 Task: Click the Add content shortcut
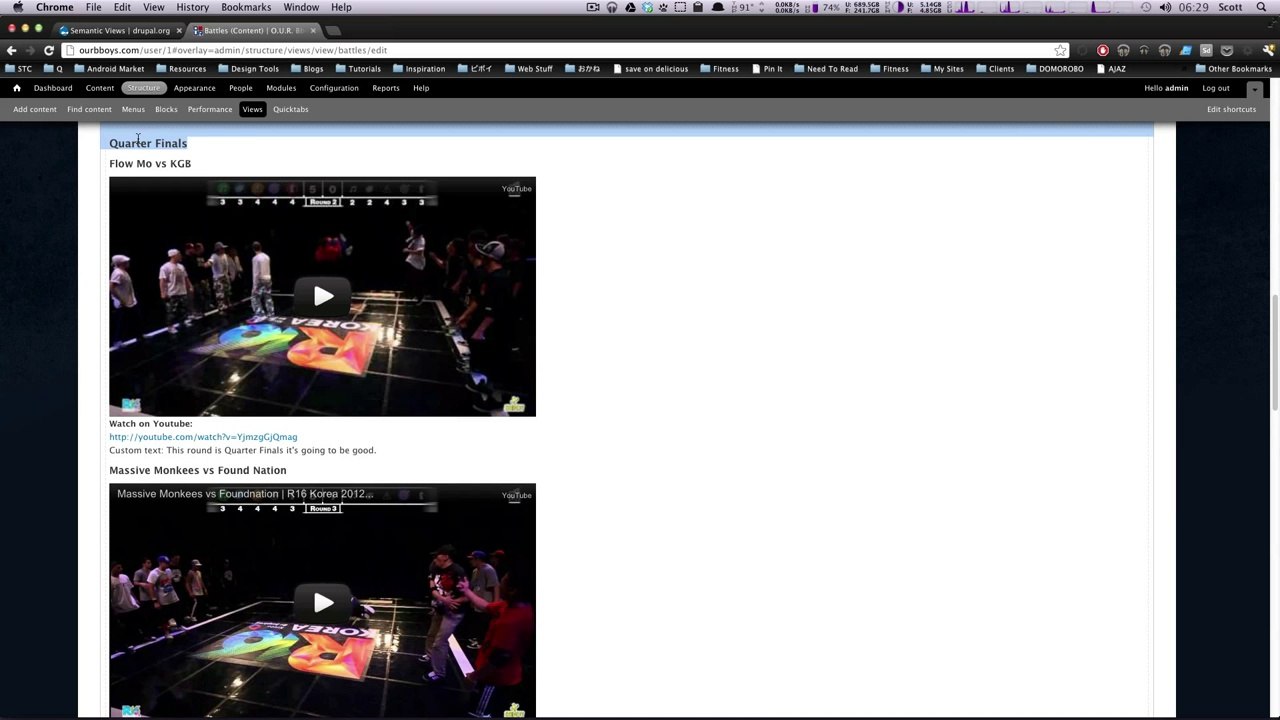click(35, 109)
